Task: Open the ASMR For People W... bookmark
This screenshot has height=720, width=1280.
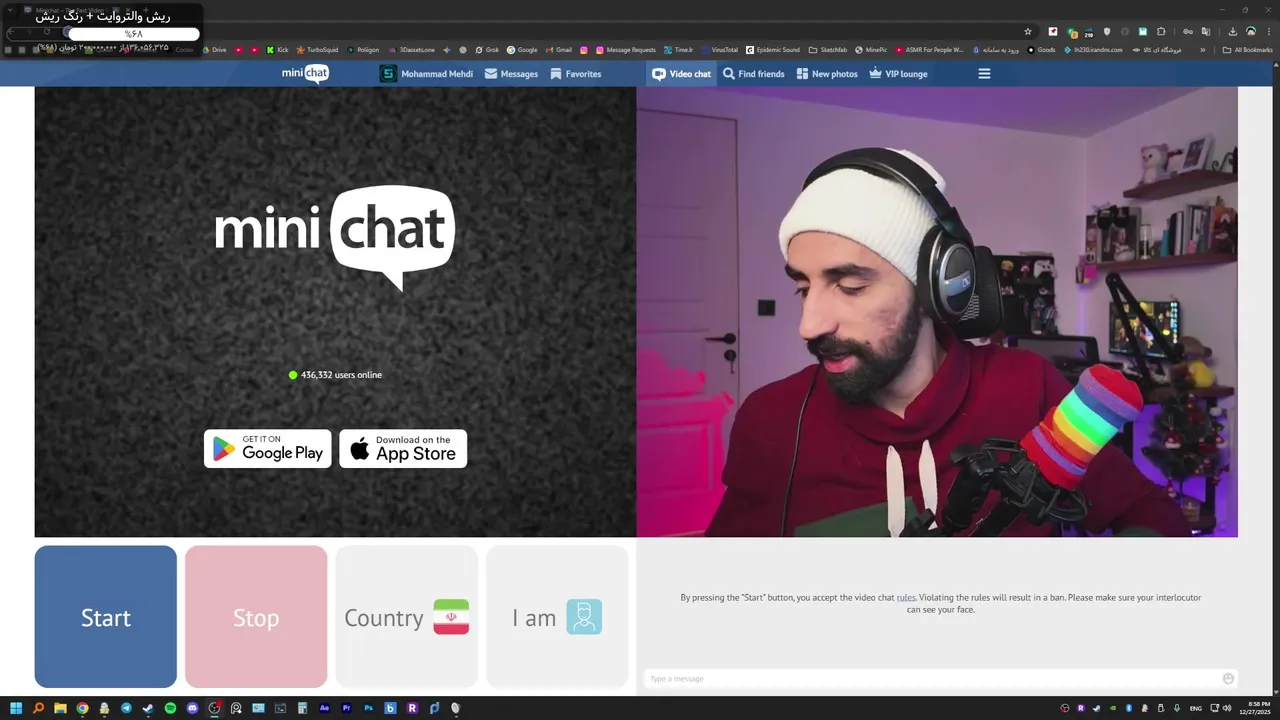Action: pyautogui.click(x=930, y=50)
